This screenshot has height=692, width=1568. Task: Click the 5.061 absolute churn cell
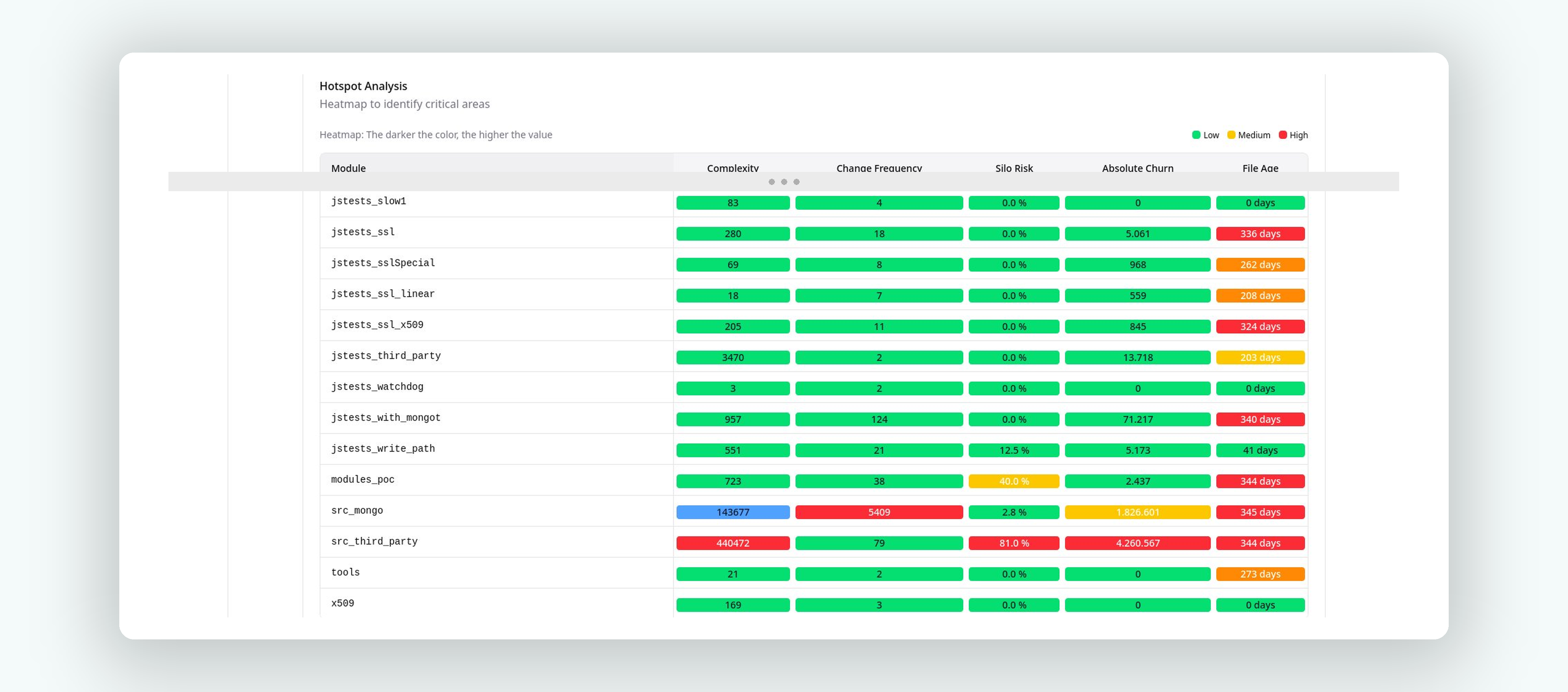click(x=1137, y=234)
